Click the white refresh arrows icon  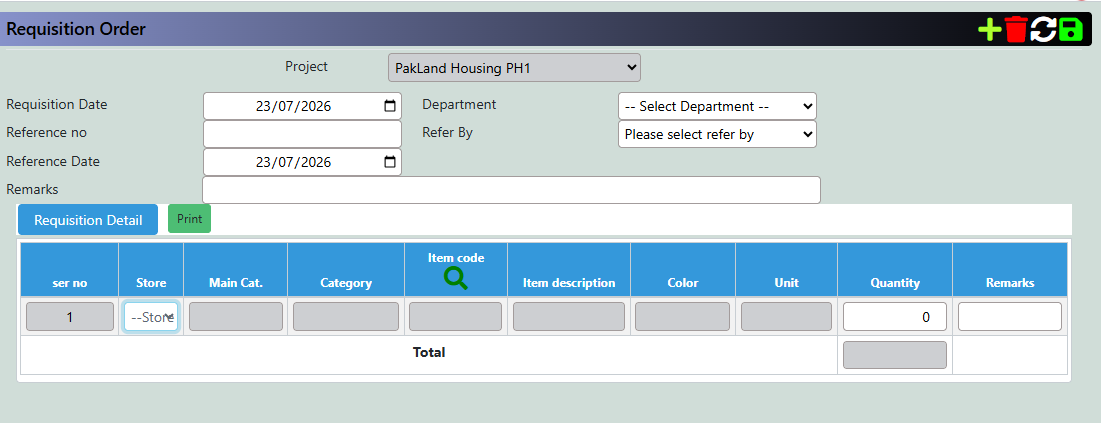tap(1043, 30)
